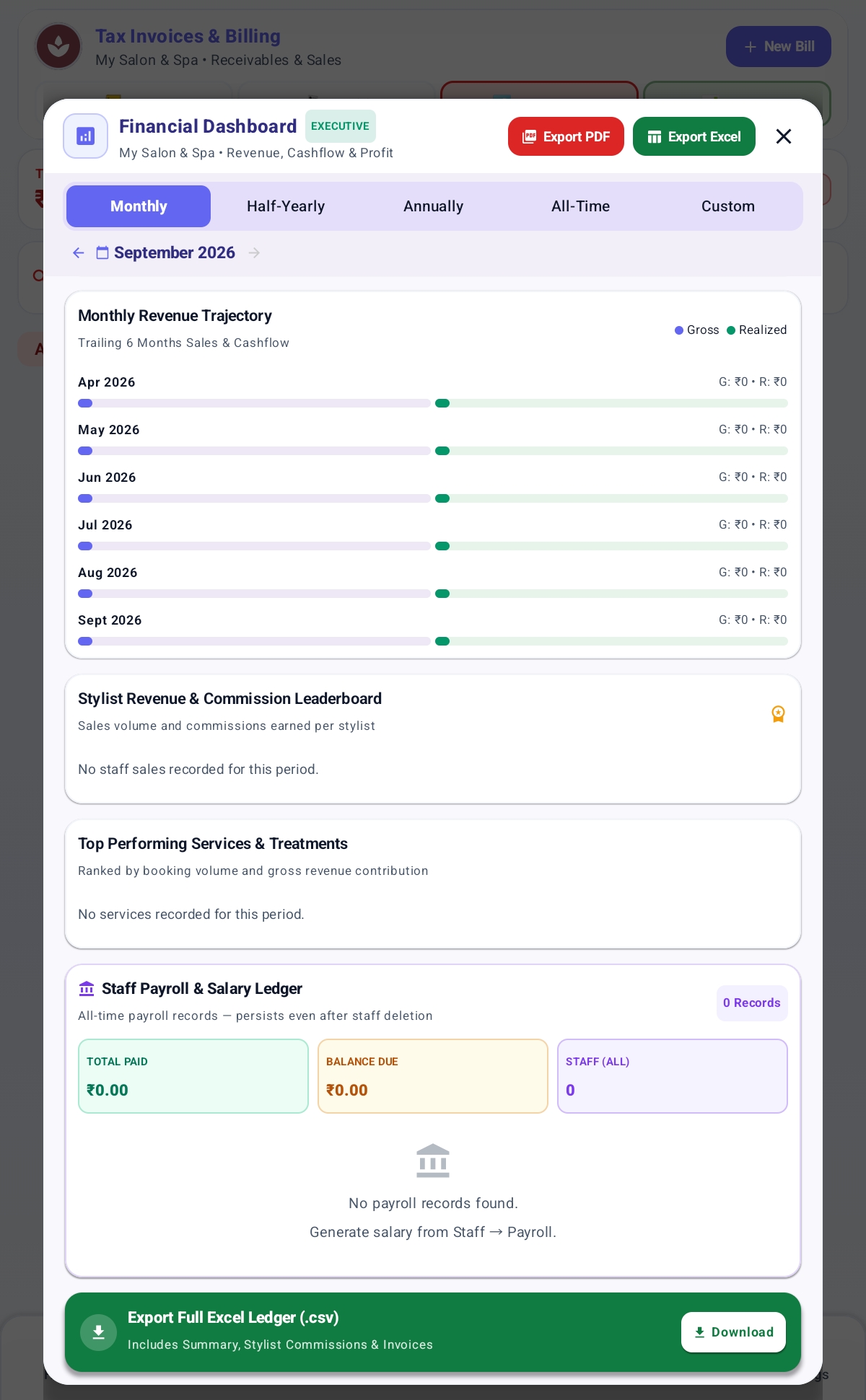Switch to the Half-Yearly tab
The height and width of the screenshot is (1400, 866).
point(286,206)
